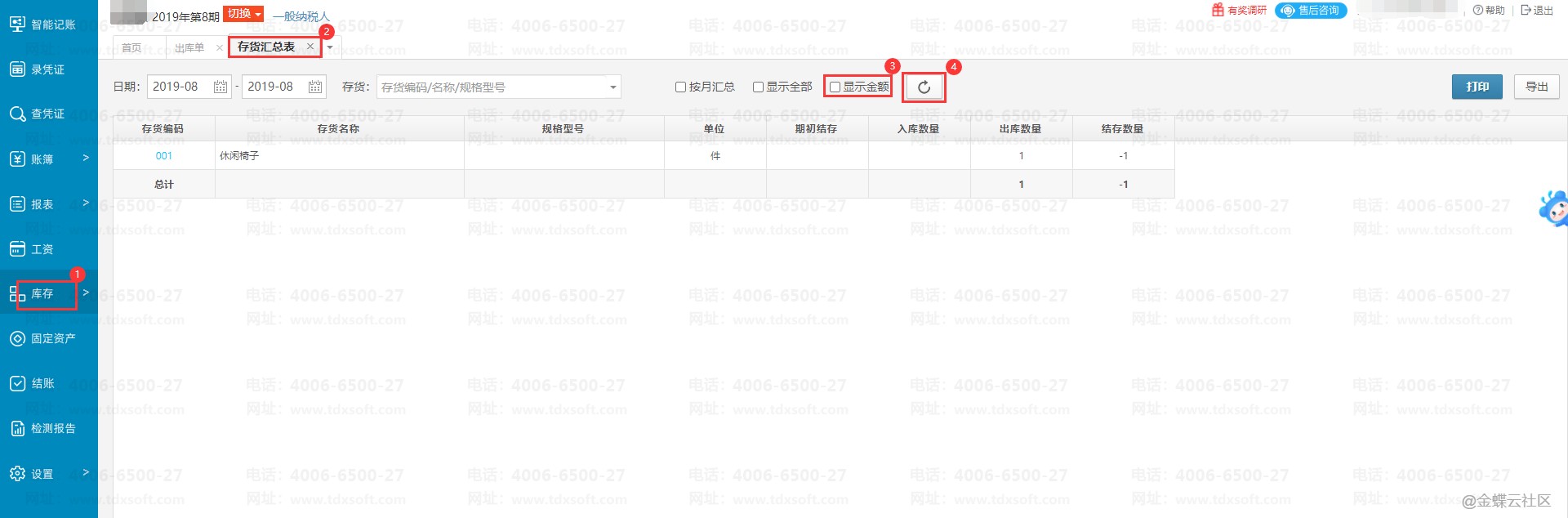Open the 查凭证 search voucher icon

click(17, 114)
